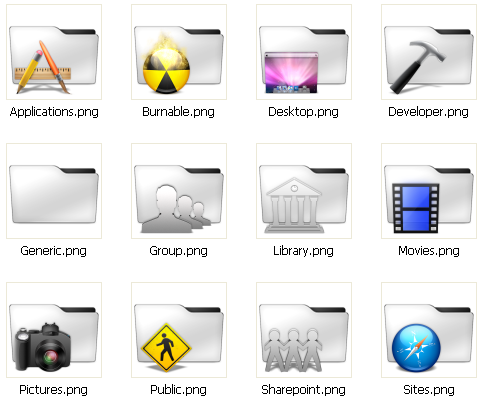The height and width of the screenshot is (401, 482).
Task: Click the file name Group.png
Action: [x=178, y=251]
